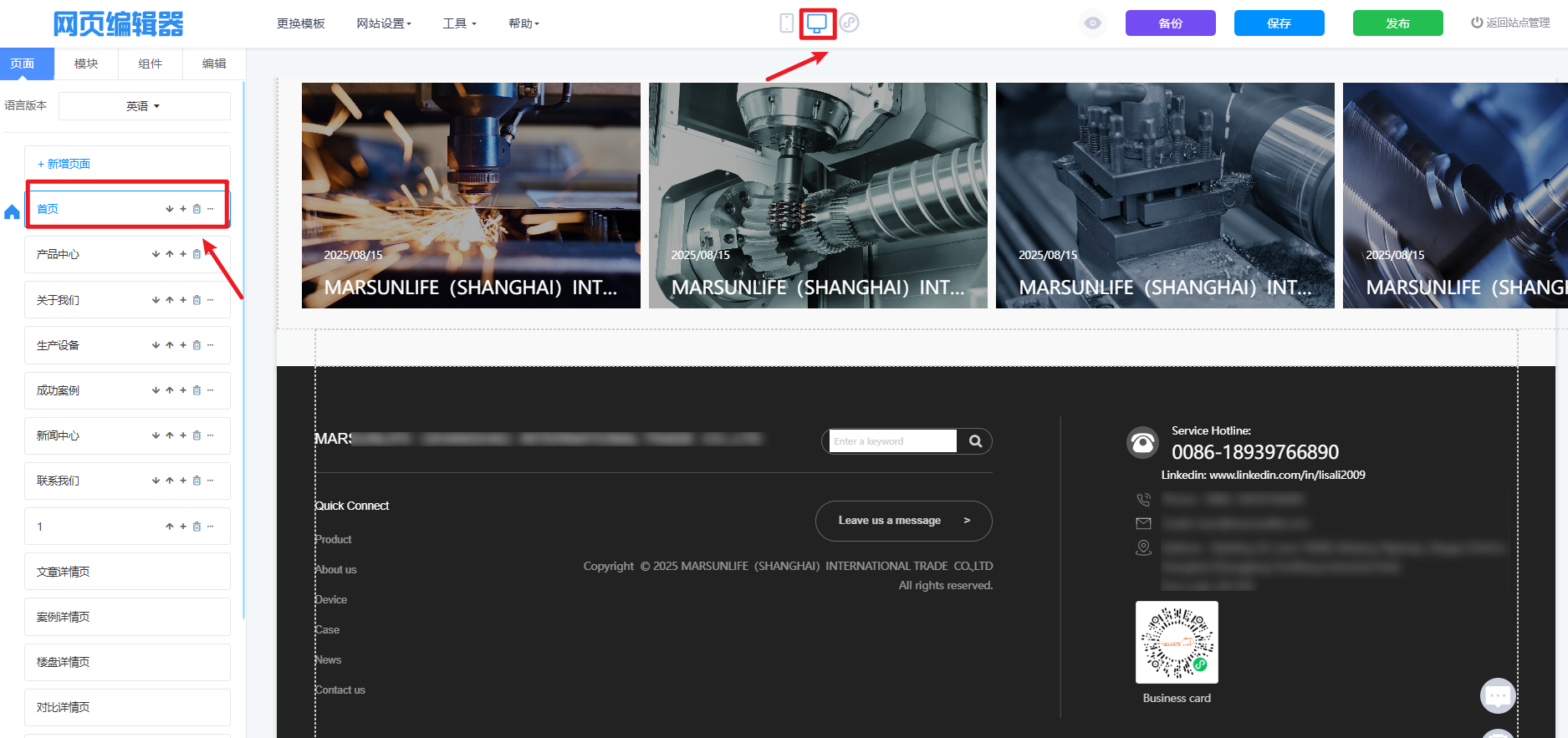Screen dimensions: 1568x738
Task: Move the 生产设备 page up
Action: 170,345
